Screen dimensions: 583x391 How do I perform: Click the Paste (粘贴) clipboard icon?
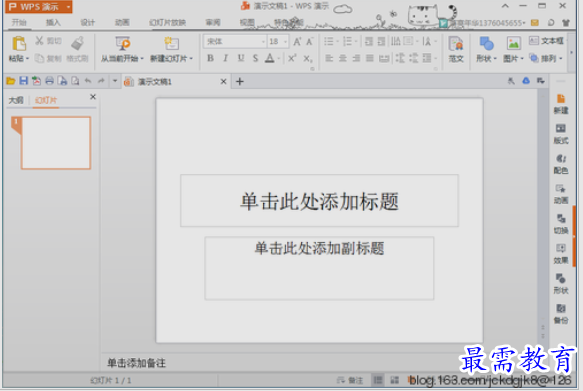coord(19,43)
